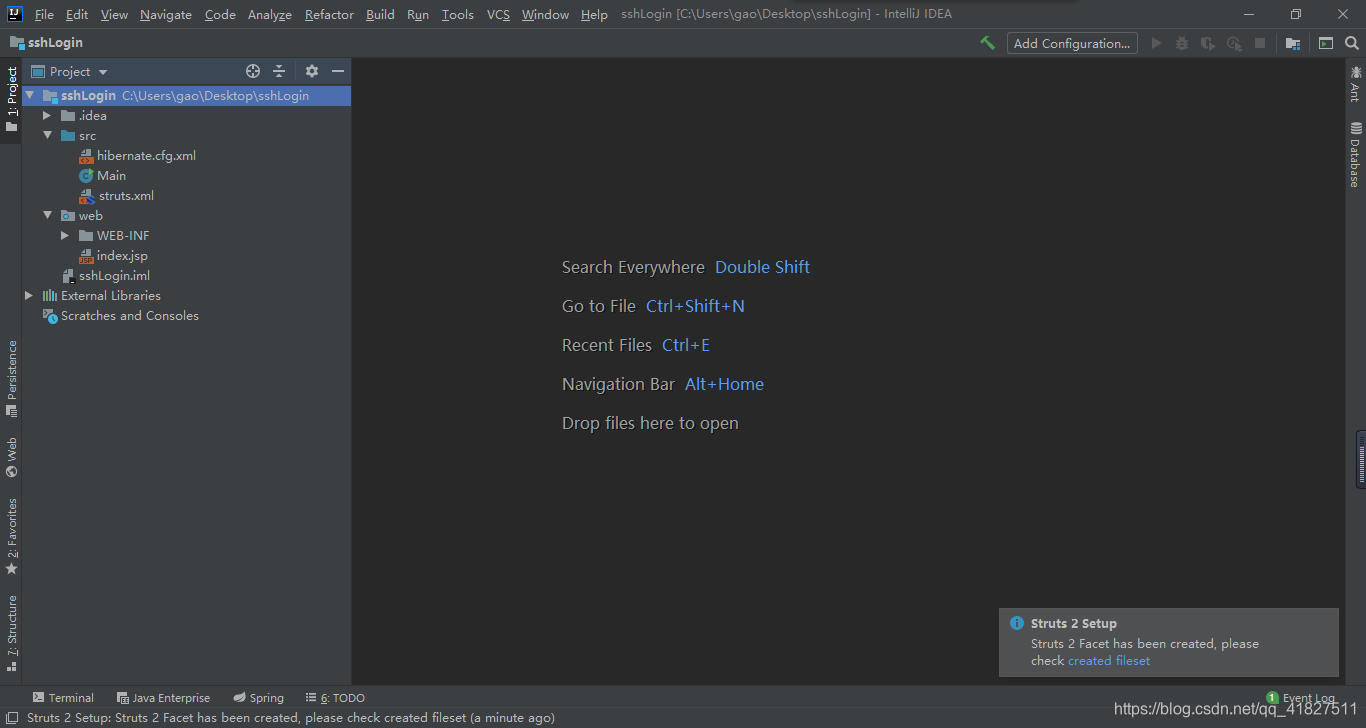Open the 6: TODO tool window

pos(335,698)
